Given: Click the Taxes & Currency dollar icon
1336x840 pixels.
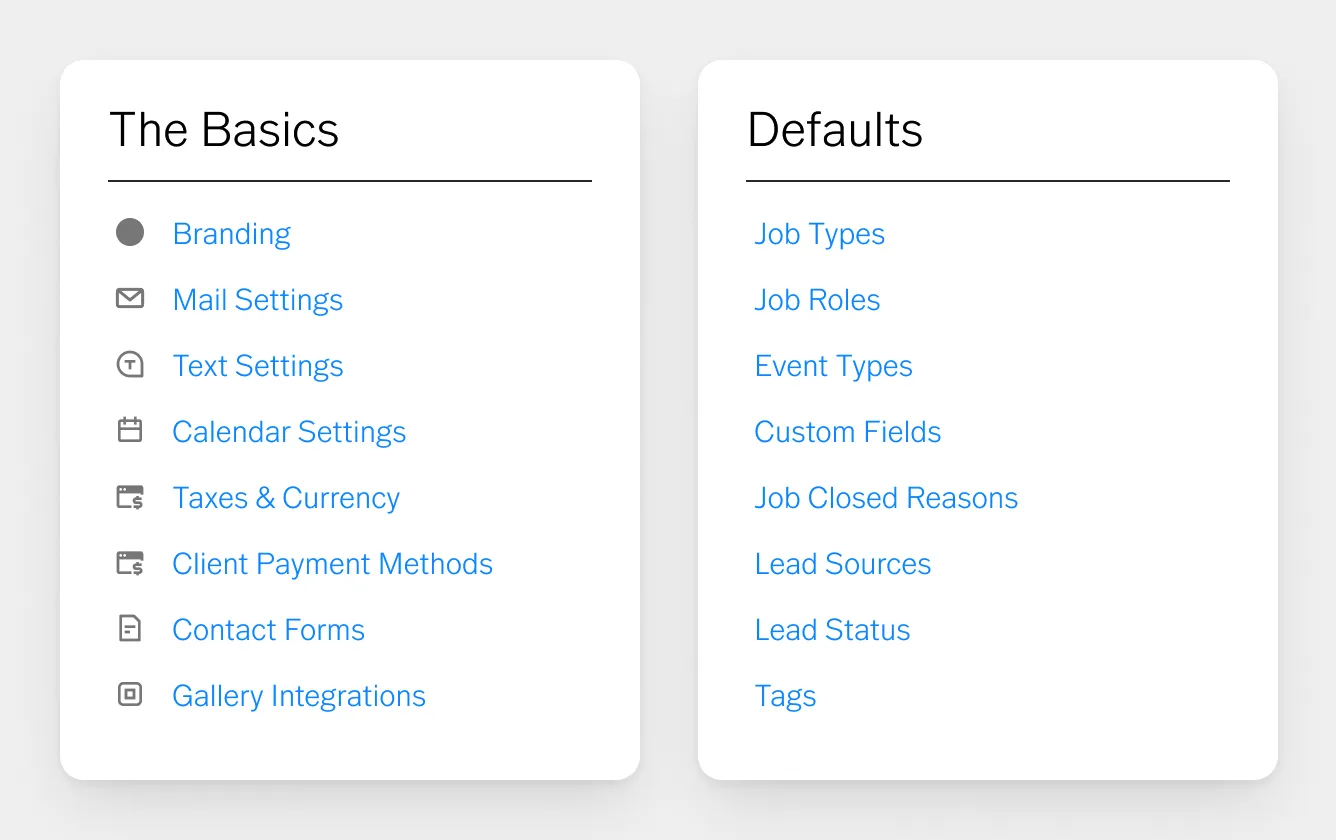Looking at the screenshot, I should tap(130, 497).
